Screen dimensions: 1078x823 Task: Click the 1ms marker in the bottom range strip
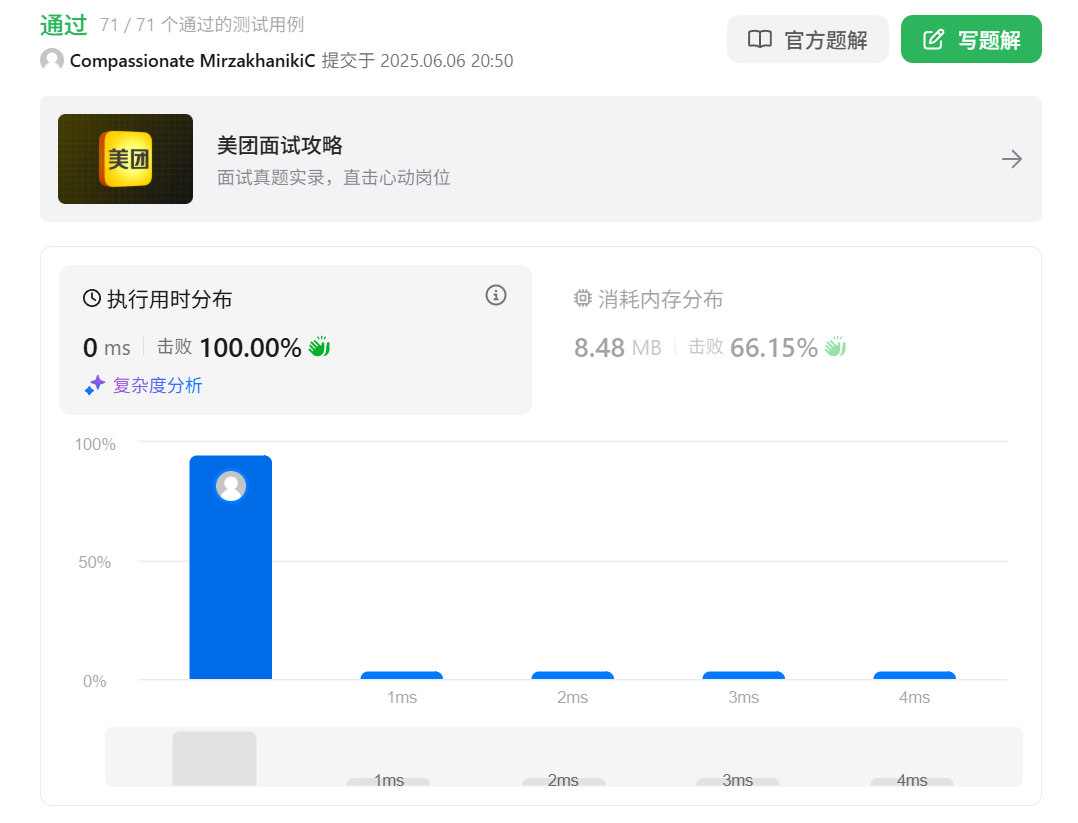click(x=388, y=780)
